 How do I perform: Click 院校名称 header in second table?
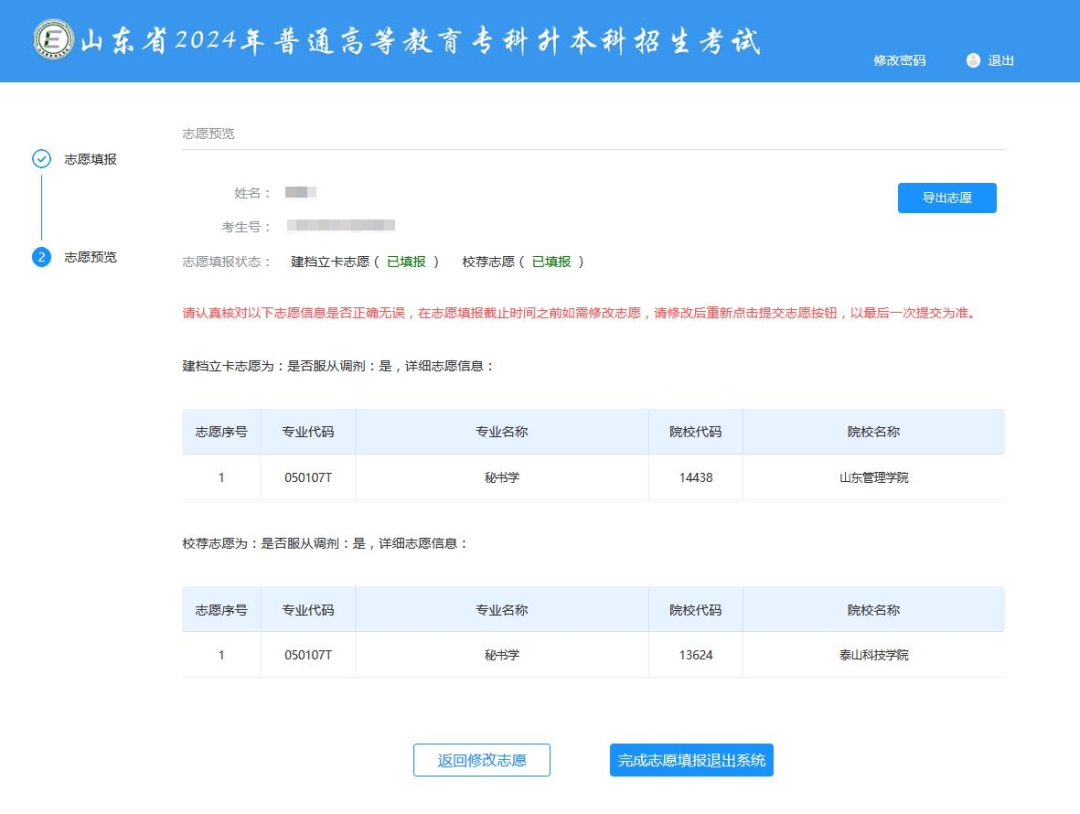tap(873, 610)
